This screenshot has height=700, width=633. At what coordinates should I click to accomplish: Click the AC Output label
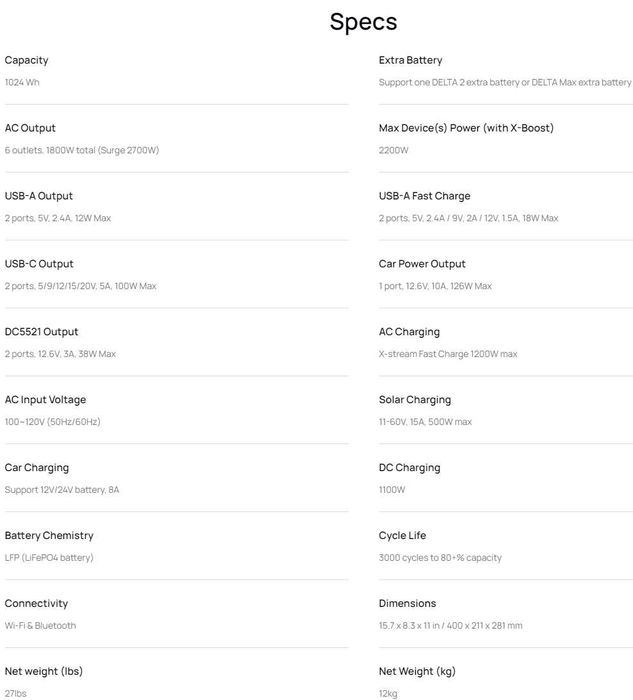[x=30, y=128]
